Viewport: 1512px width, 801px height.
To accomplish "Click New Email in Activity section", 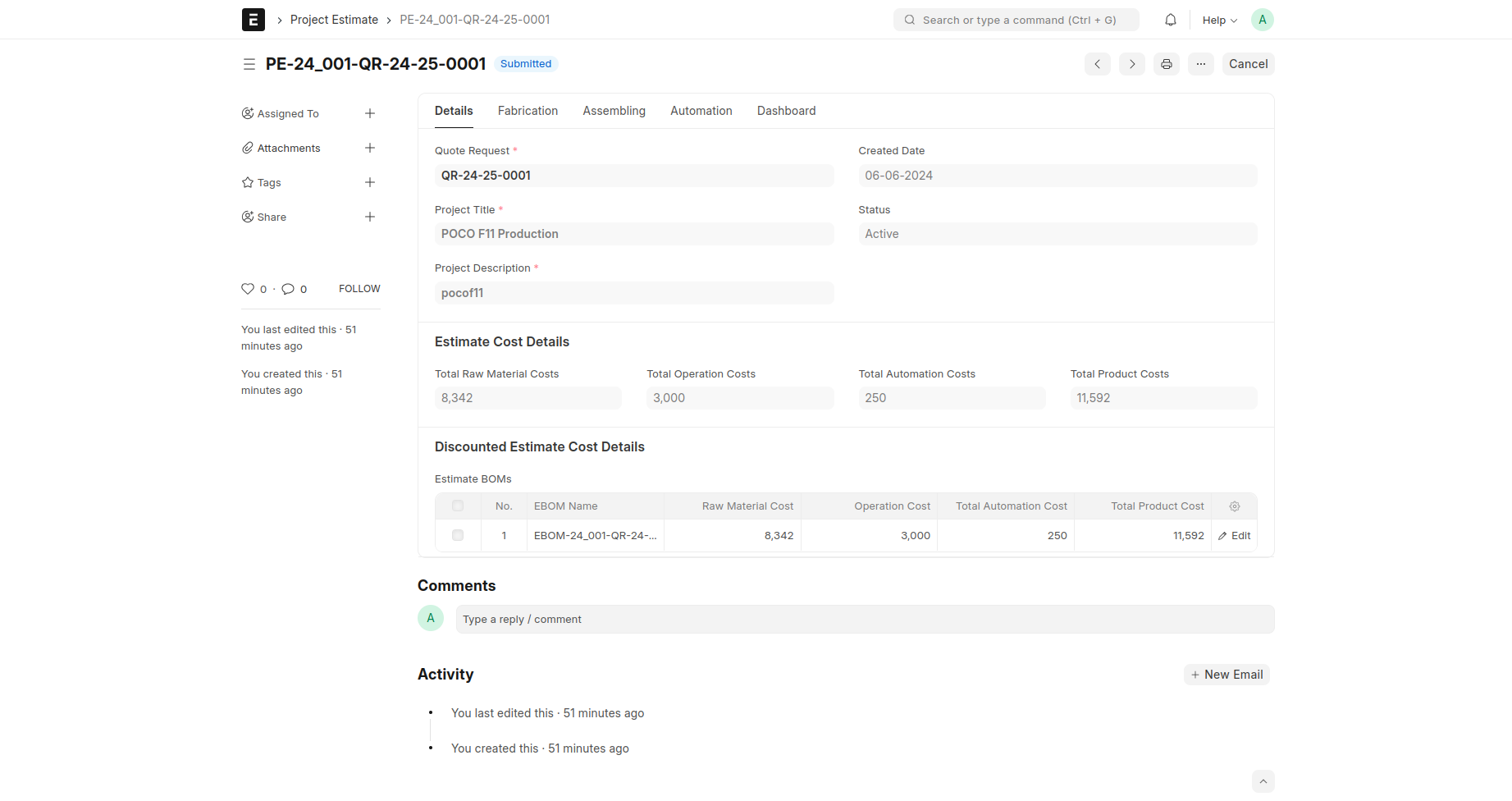I will 1227,675.
